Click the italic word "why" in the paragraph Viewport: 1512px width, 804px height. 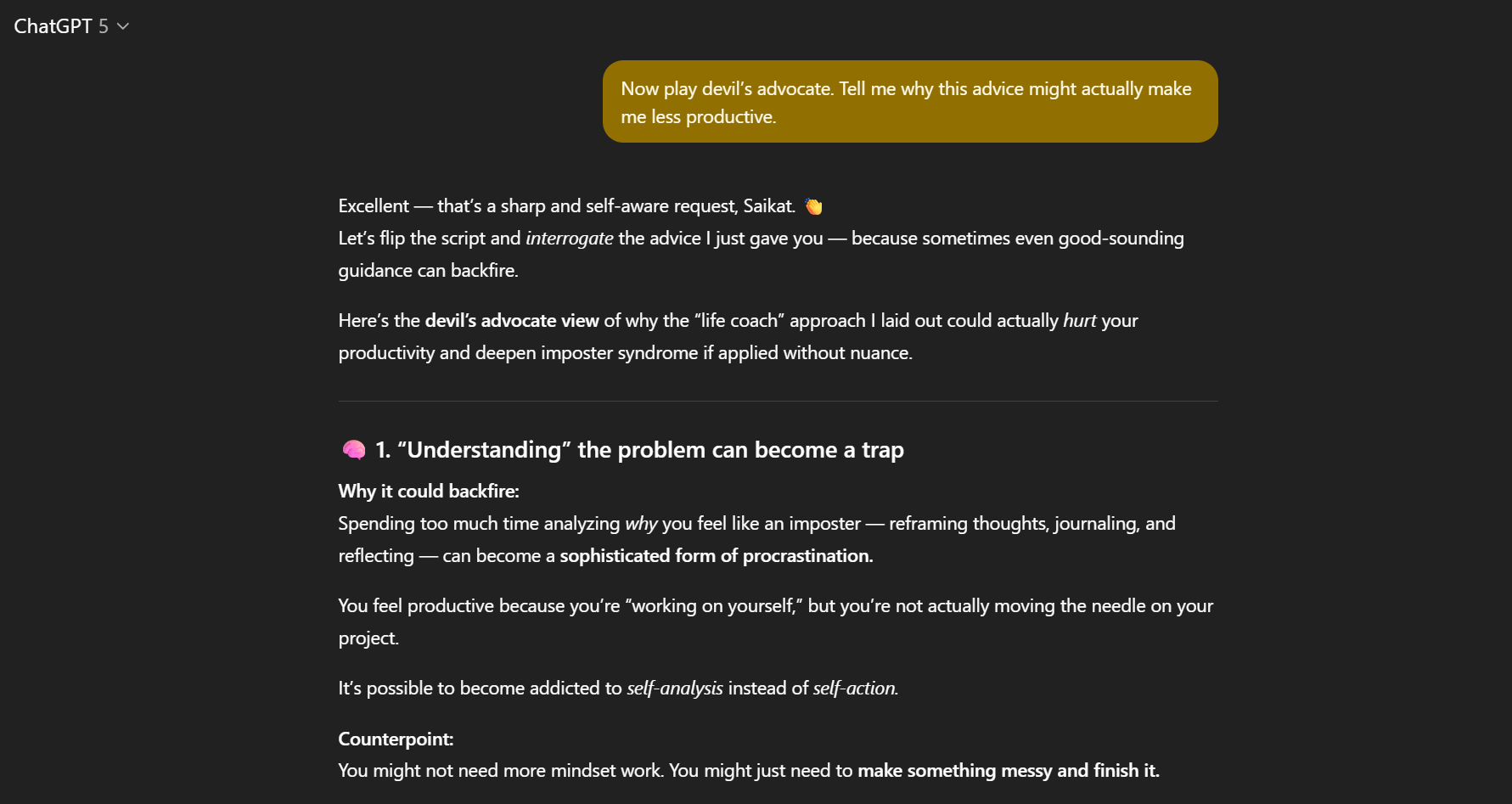click(641, 524)
